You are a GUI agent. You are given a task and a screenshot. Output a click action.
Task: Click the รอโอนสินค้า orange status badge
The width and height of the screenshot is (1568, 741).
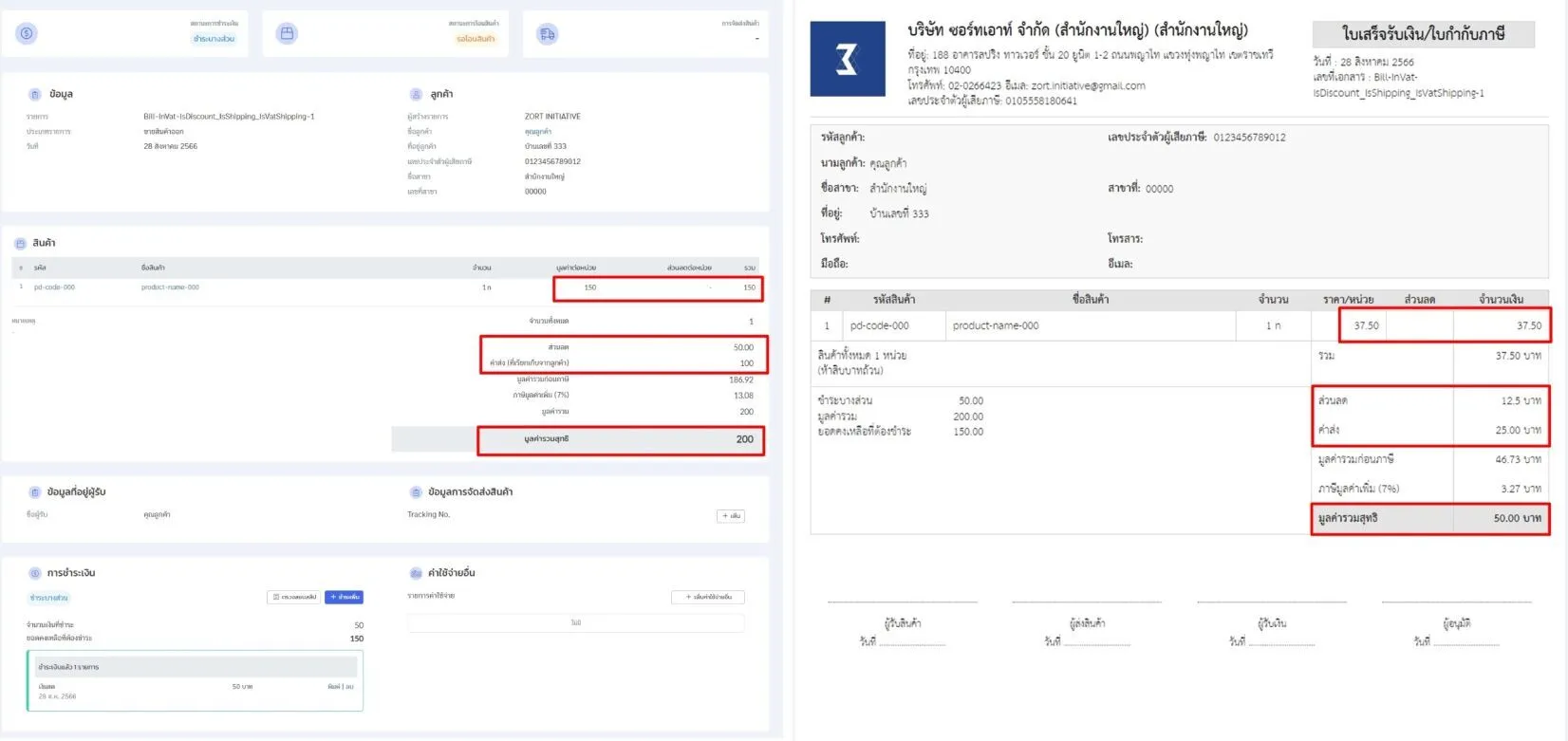click(475, 39)
